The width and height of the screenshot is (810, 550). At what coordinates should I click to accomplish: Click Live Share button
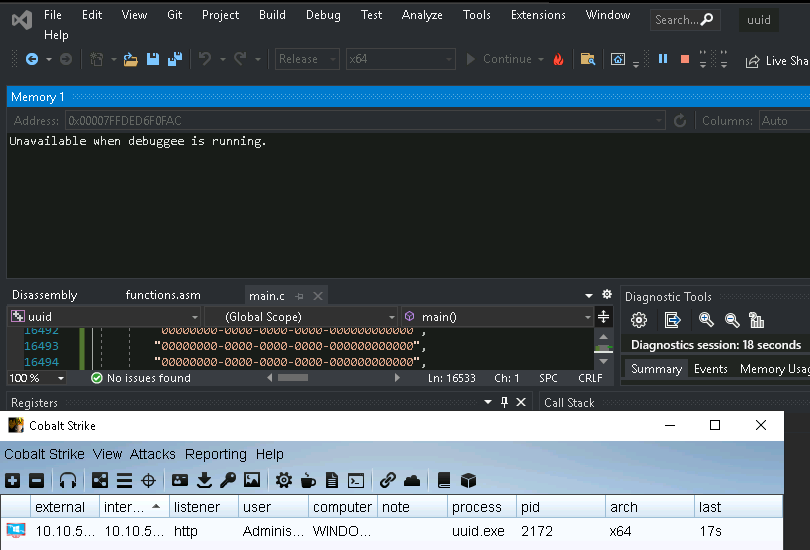777,61
